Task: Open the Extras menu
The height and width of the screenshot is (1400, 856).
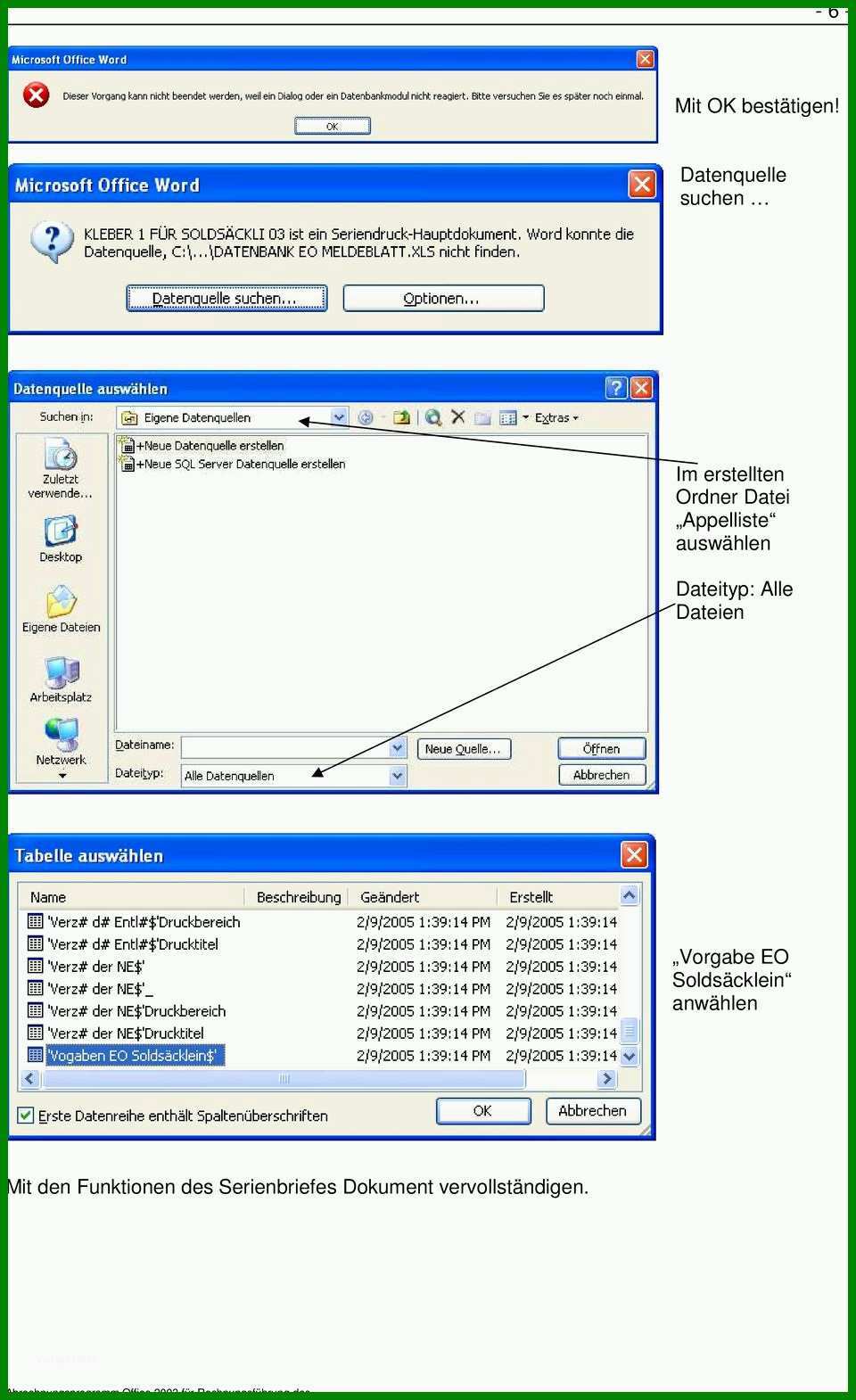Action: 556,417
